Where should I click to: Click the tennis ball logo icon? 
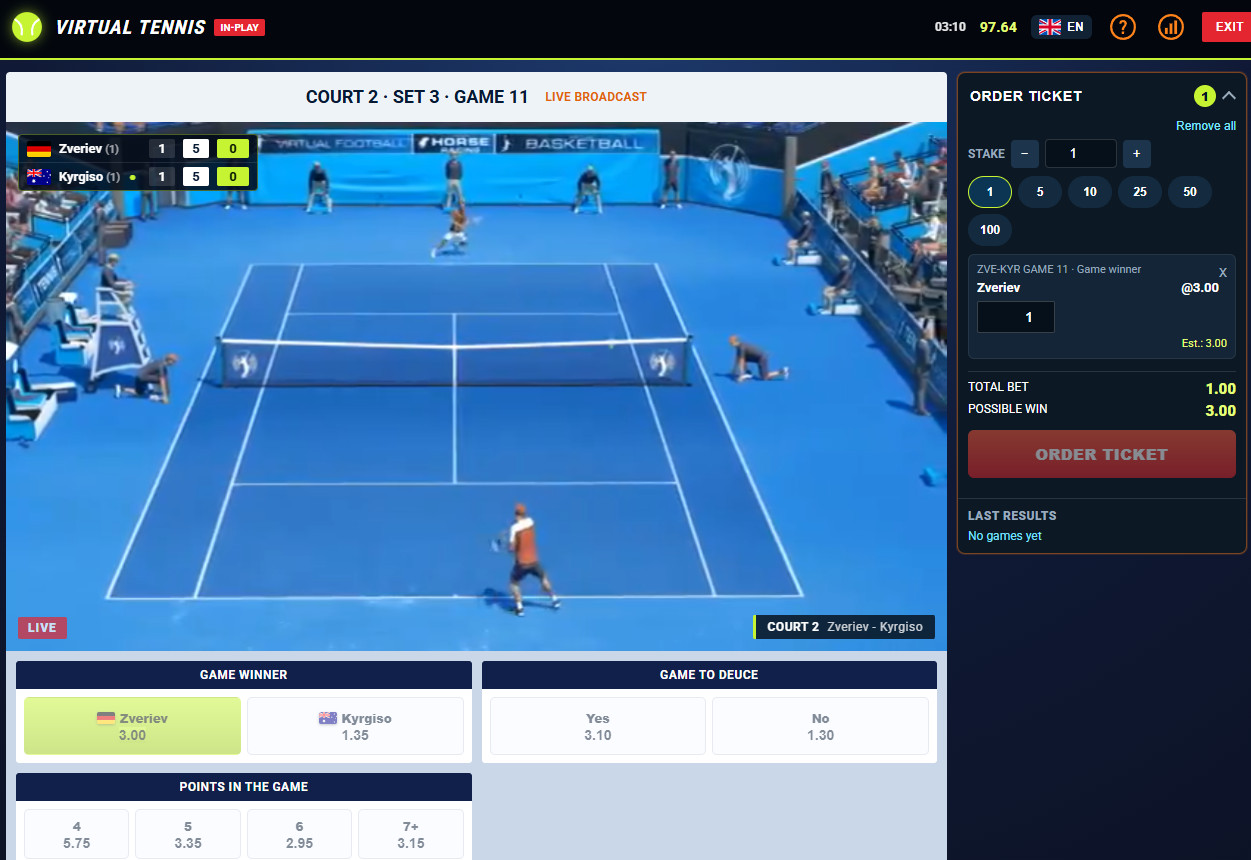click(x=27, y=27)
